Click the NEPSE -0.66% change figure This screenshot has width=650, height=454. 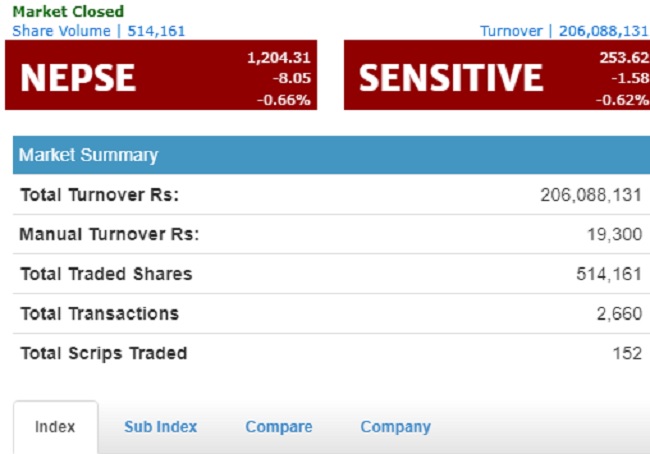[x=284, y=100]
